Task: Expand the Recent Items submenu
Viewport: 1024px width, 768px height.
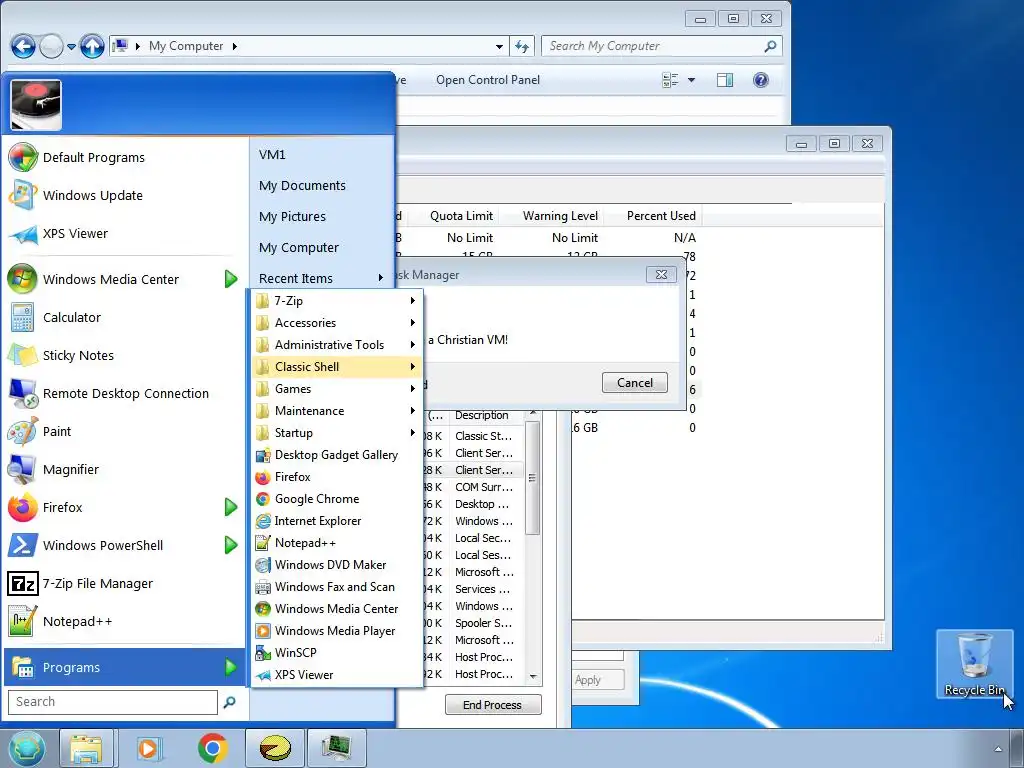Action: 321,278
